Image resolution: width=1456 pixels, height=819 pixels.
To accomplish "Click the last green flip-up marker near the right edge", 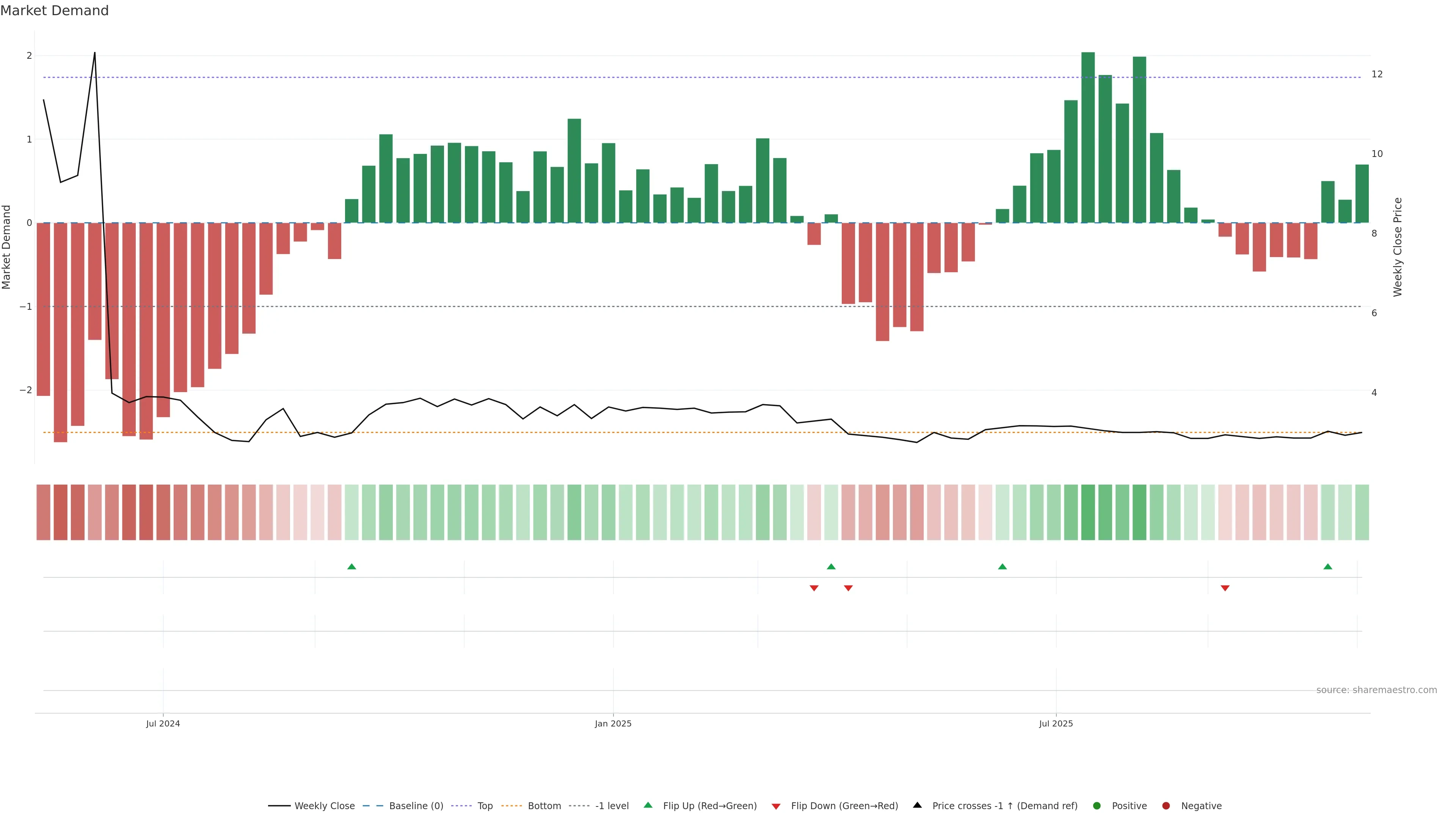I will [1328, 566].
